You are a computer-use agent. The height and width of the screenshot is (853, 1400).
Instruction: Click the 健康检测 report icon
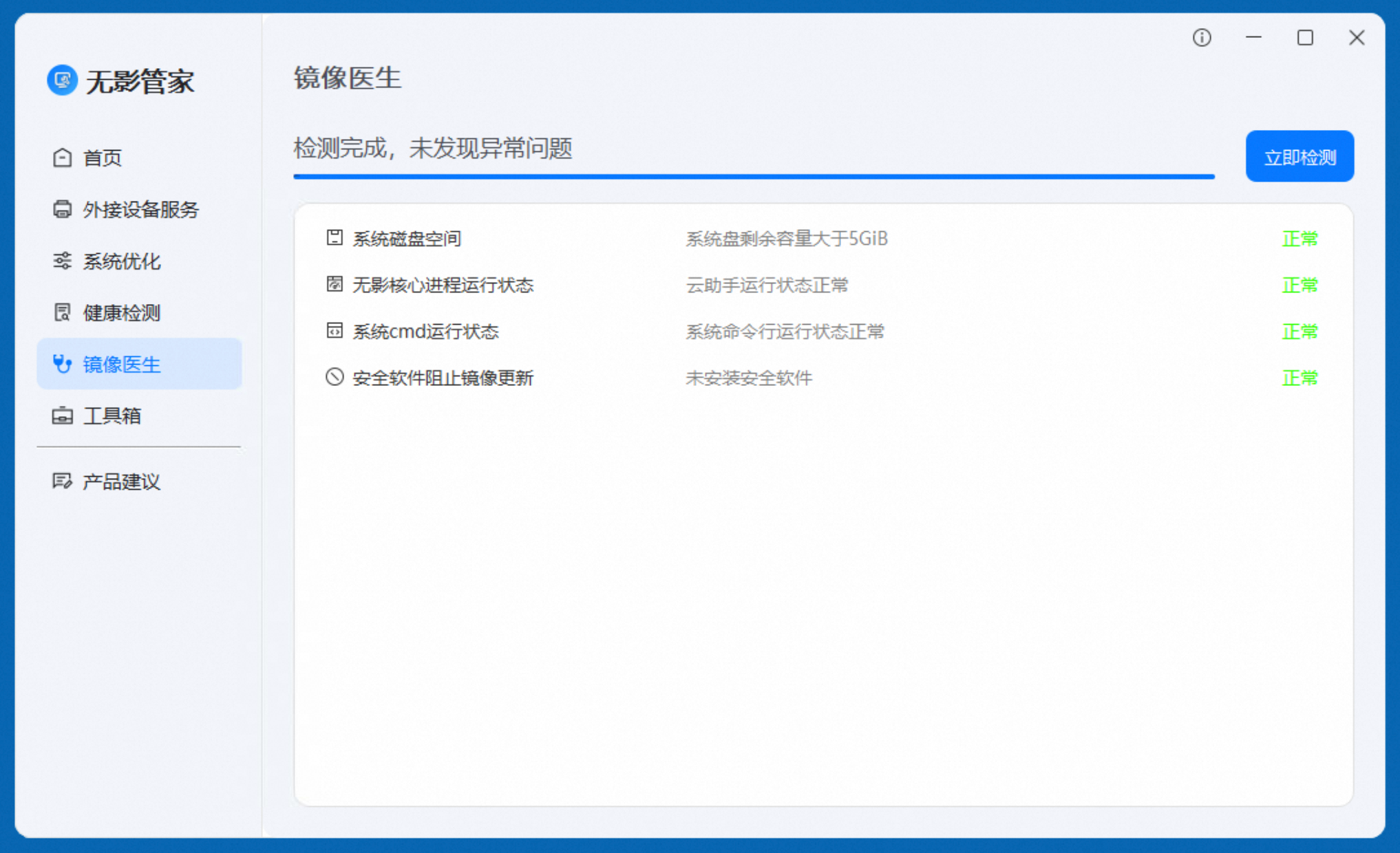coord(62,312)
